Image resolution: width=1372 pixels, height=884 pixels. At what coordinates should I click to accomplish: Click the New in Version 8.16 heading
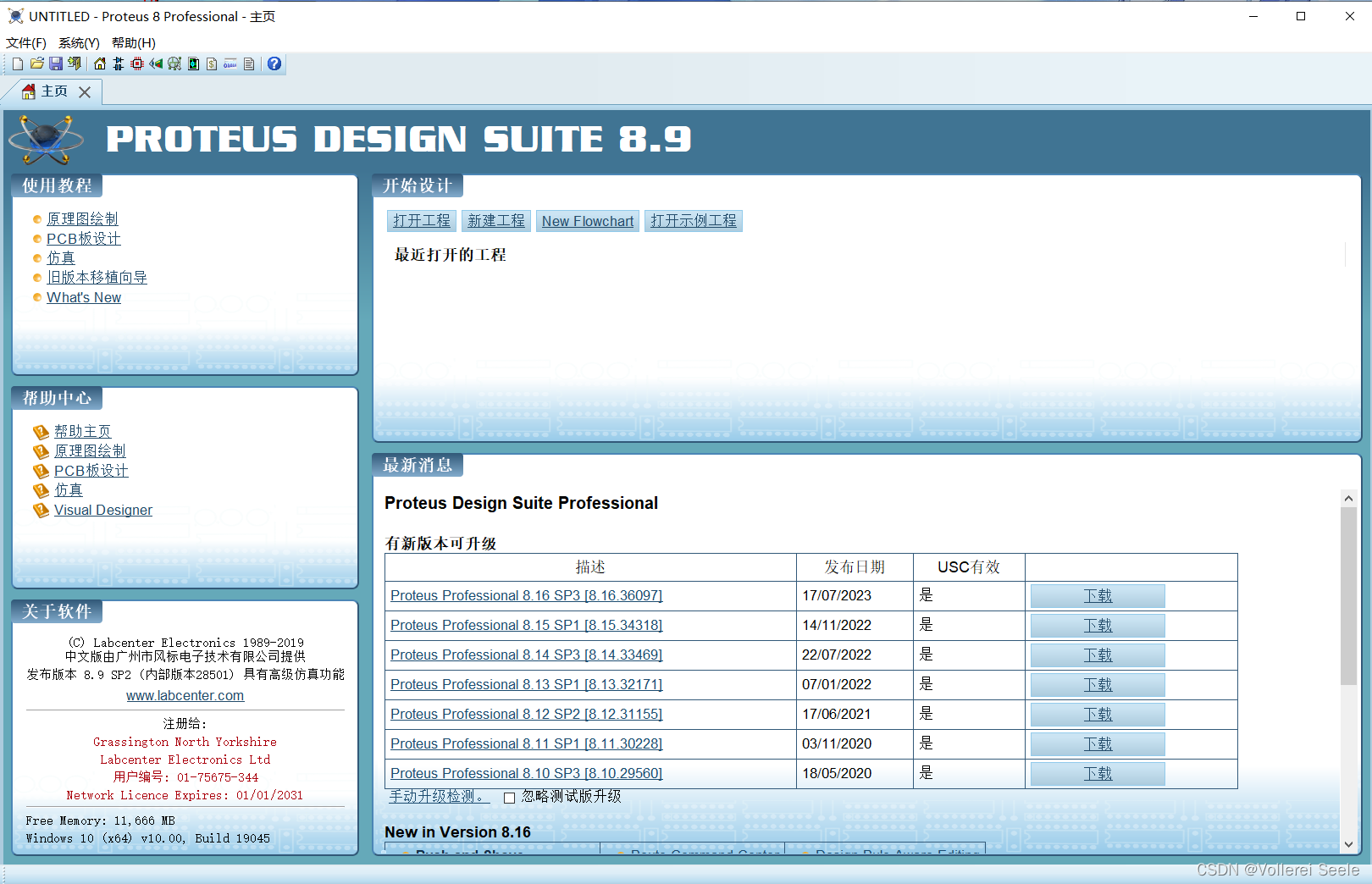pyautogui.click(x=457, y=832)
